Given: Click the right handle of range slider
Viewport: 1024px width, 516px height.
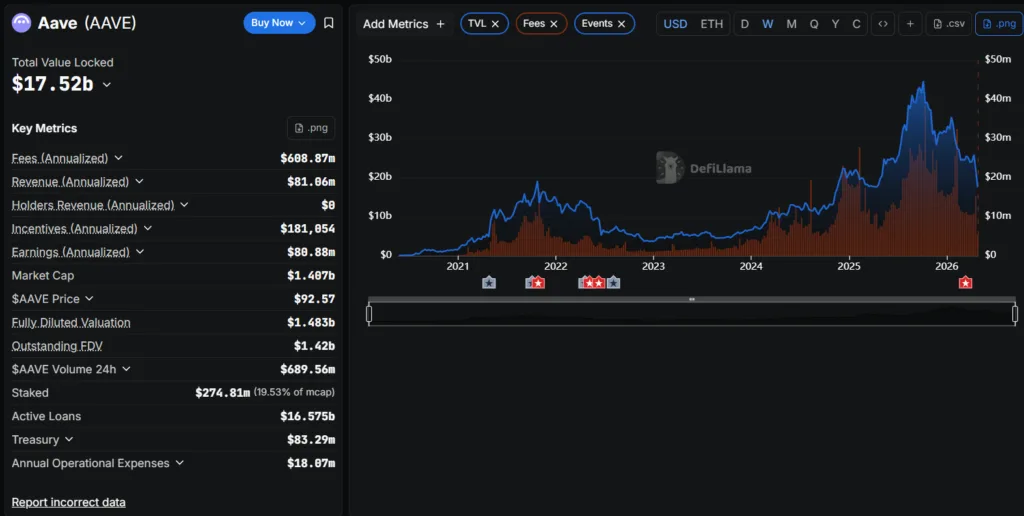Looking at the screenshot, I should 1015,314.
